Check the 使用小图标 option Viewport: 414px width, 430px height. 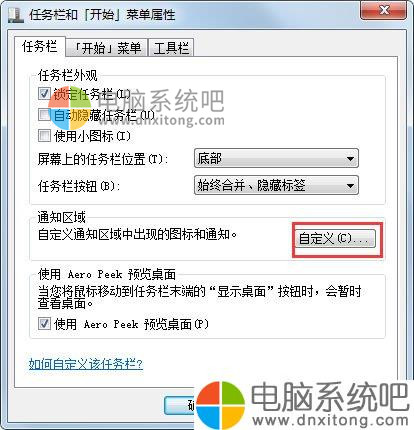[44, 136]
